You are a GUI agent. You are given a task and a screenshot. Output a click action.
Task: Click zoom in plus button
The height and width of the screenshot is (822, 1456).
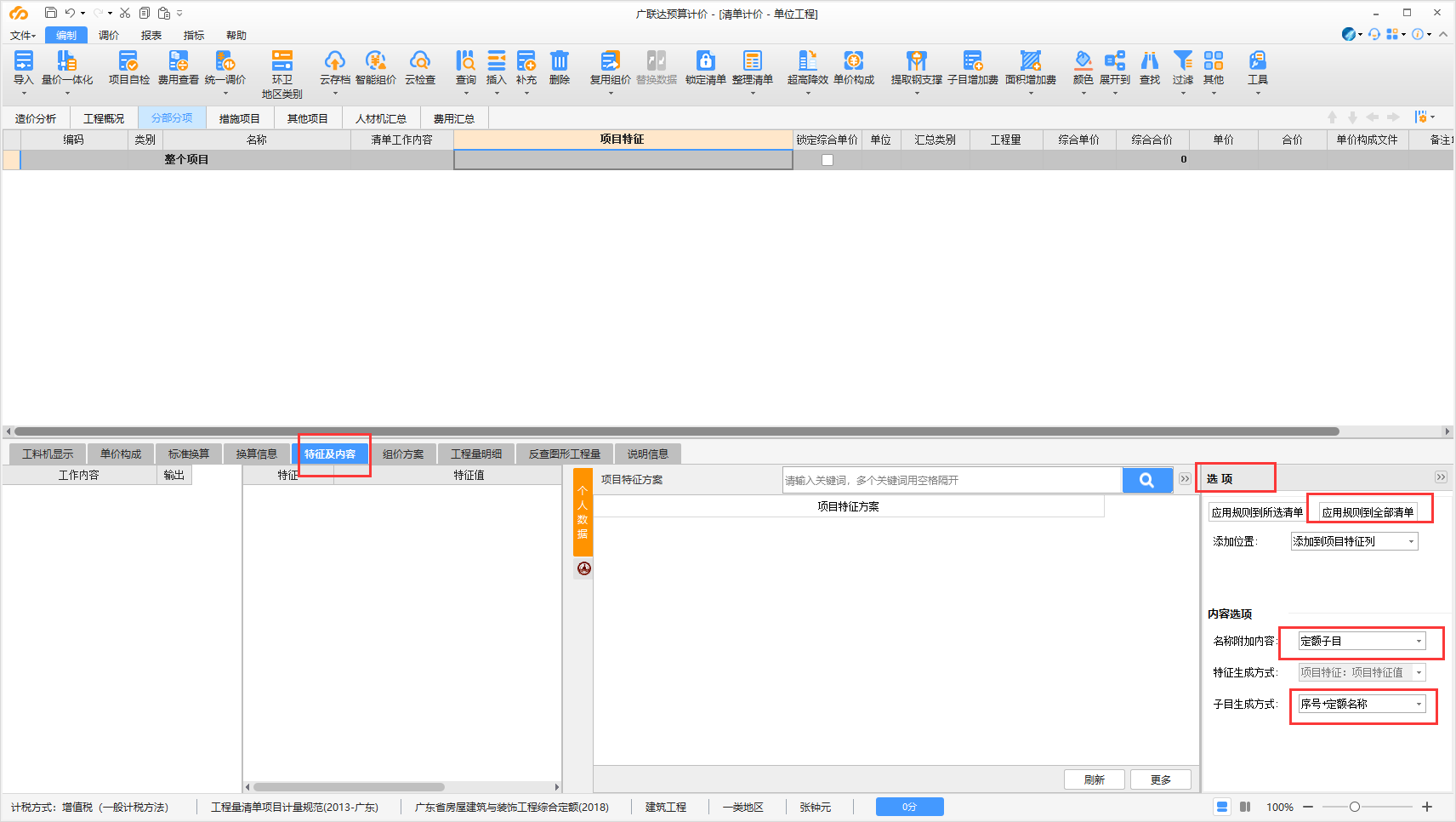pyautogui.click(x=1427, y=807)
